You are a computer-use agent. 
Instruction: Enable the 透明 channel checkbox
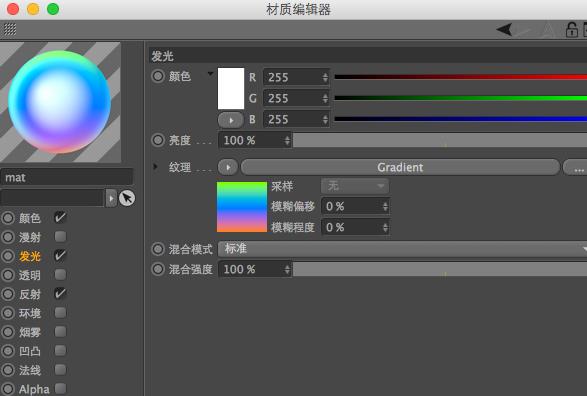(x=60, y=275)
